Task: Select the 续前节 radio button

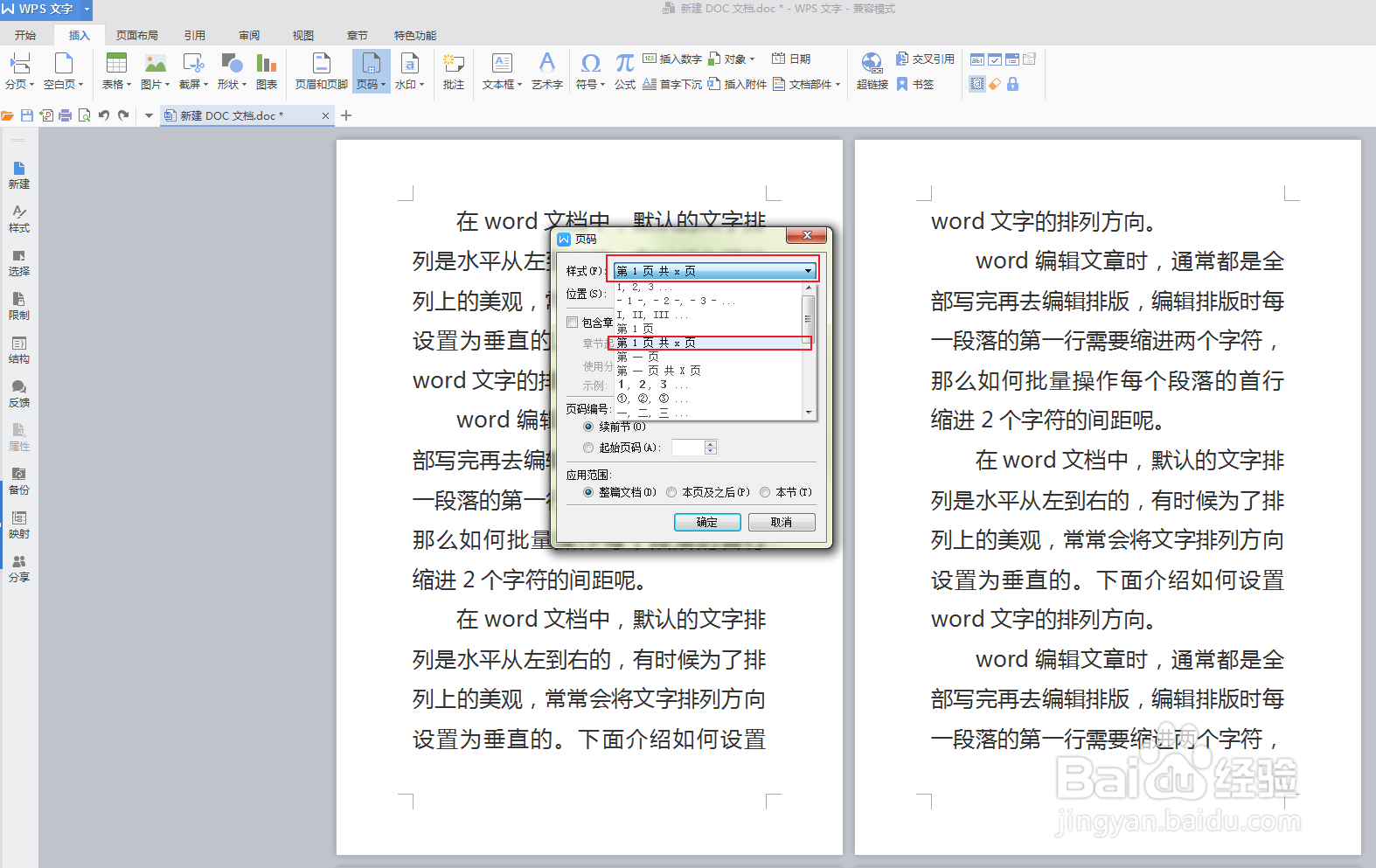Action: (x=588, y=427)
